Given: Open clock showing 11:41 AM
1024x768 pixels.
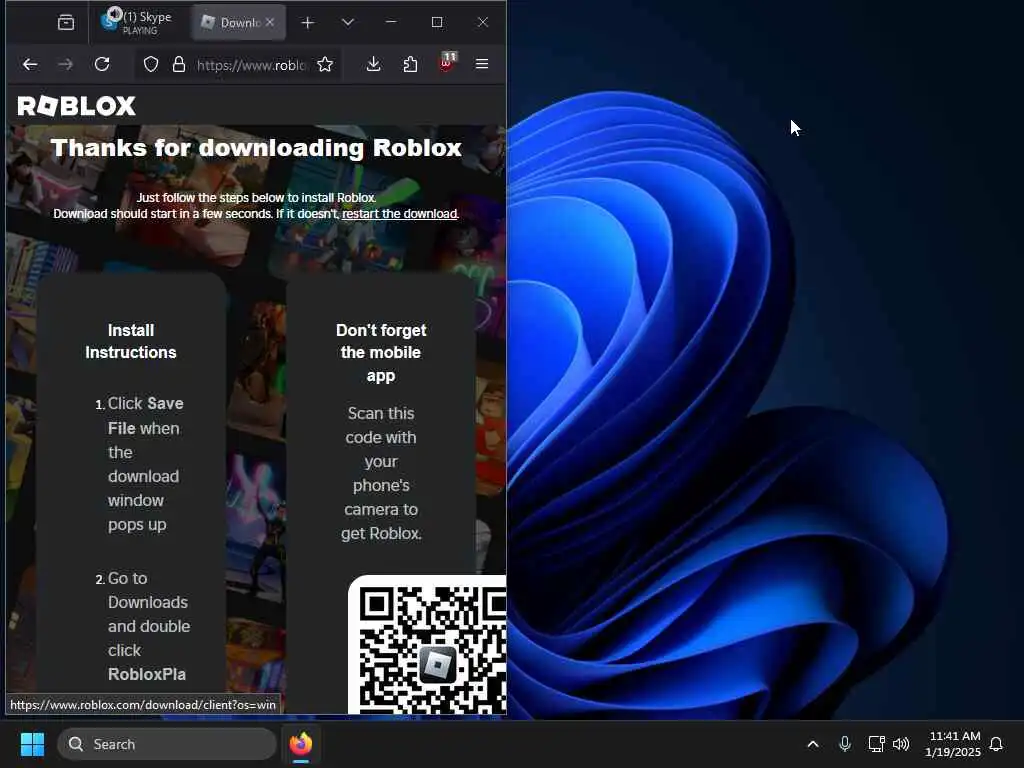Looking at the screenshot, I should (x=953, y=744).
